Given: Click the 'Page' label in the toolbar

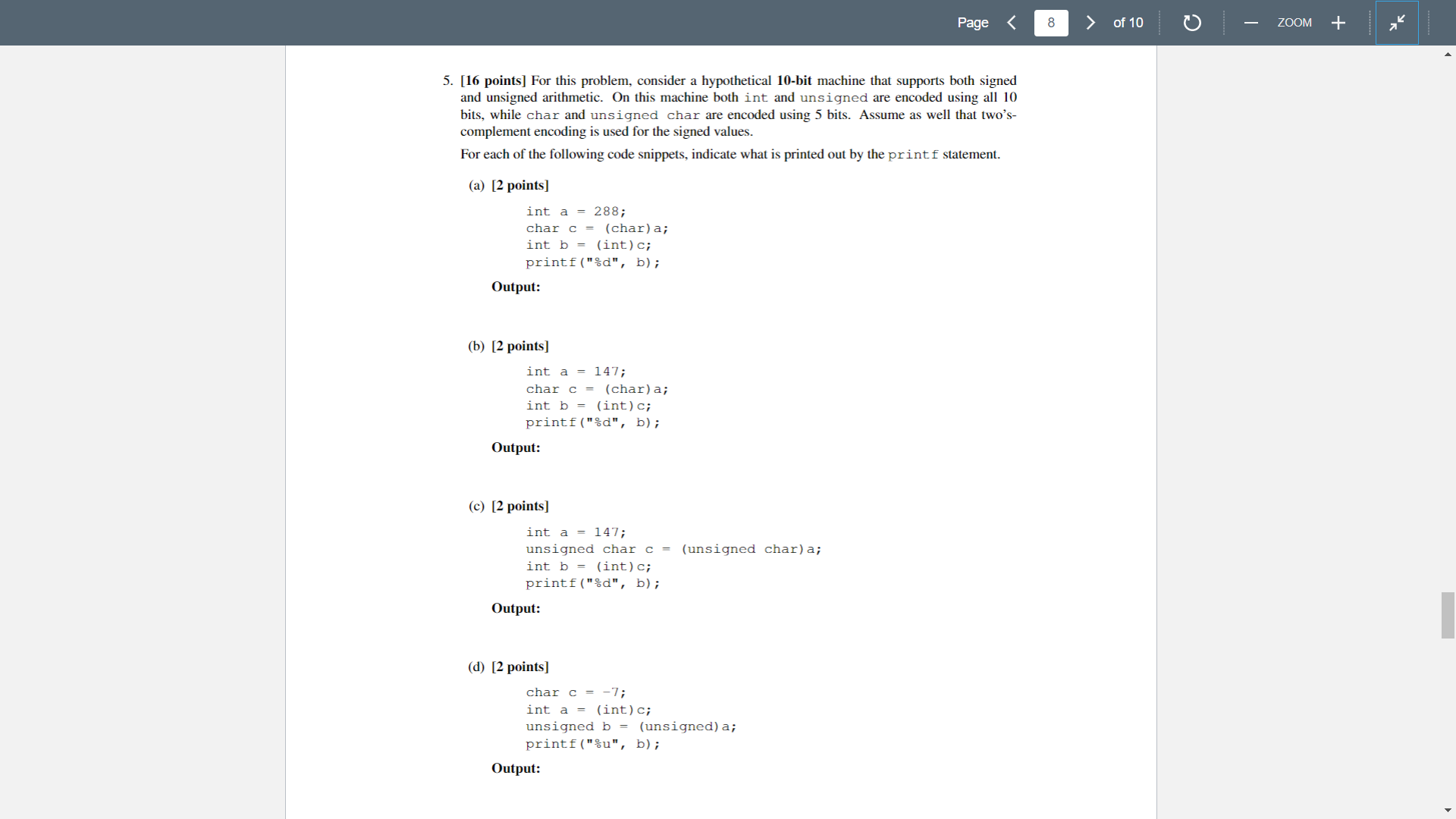Looking at the screenshot, I should coord(973,23).
